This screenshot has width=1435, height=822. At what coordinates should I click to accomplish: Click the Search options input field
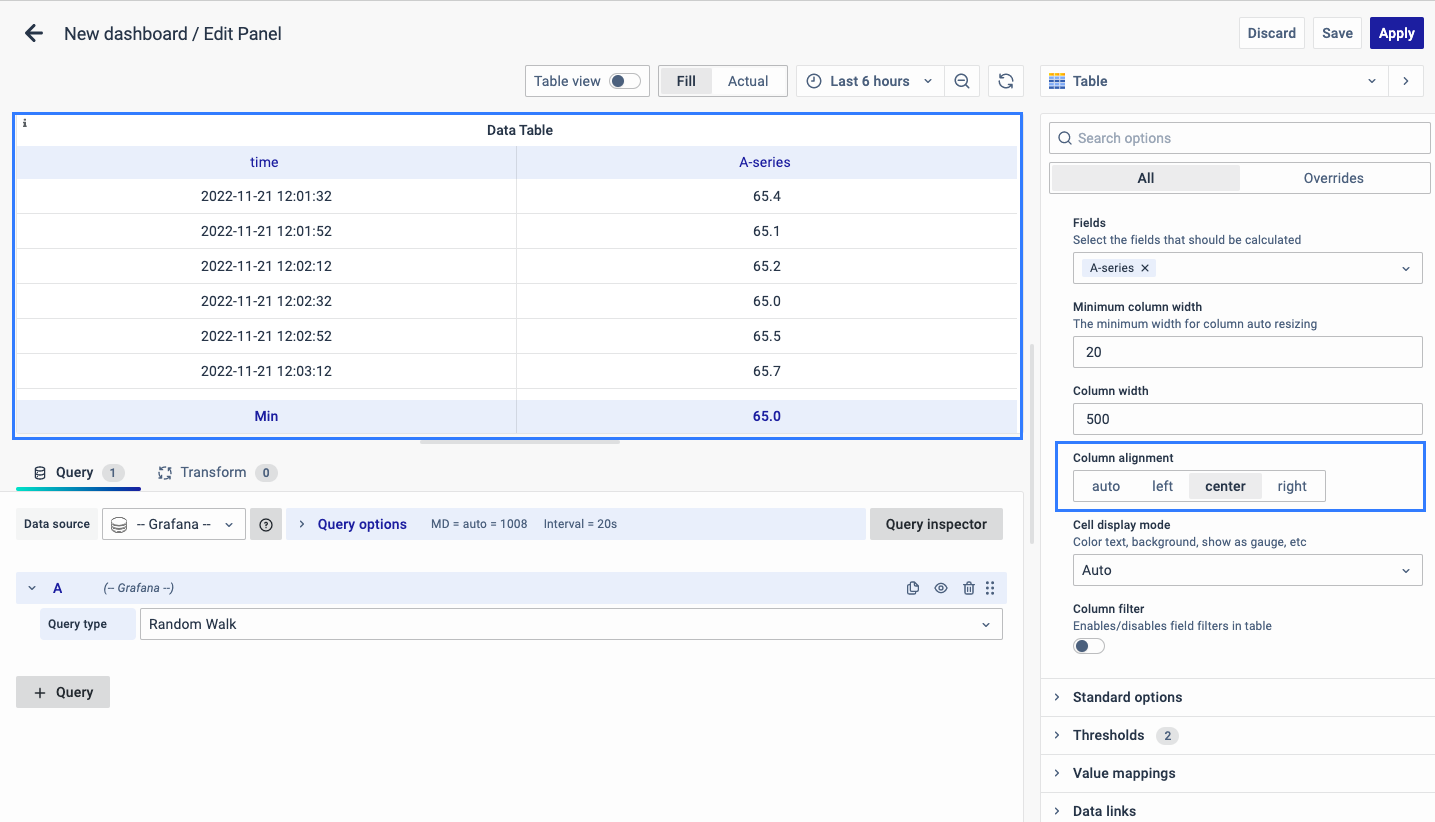(1240, 138)
